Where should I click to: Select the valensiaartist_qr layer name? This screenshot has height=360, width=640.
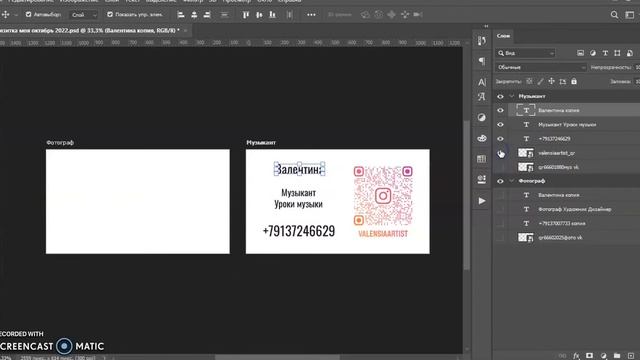tap(556, 153)
